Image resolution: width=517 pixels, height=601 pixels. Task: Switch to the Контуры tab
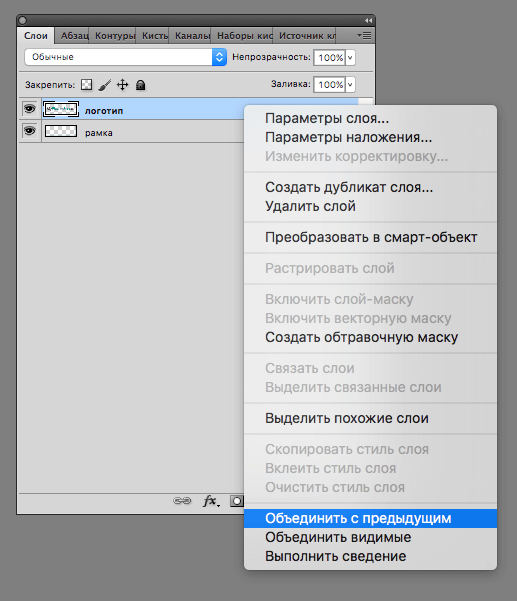click(x=114, y=36)
